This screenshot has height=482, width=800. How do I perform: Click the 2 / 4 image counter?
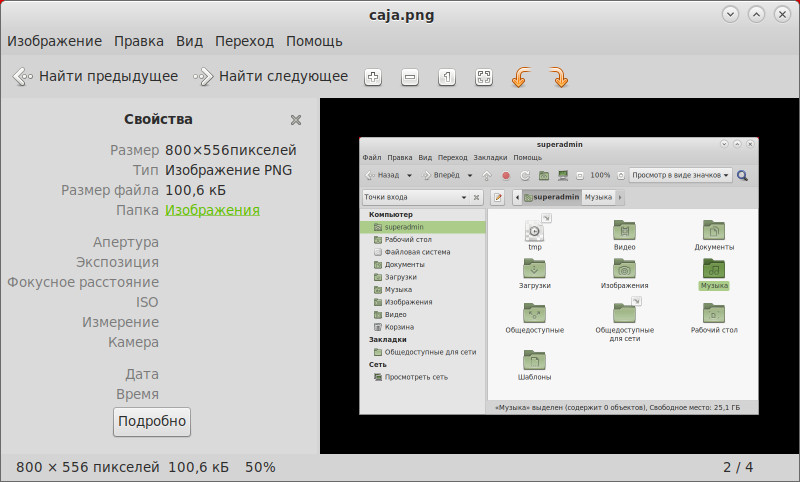(738, 467)
